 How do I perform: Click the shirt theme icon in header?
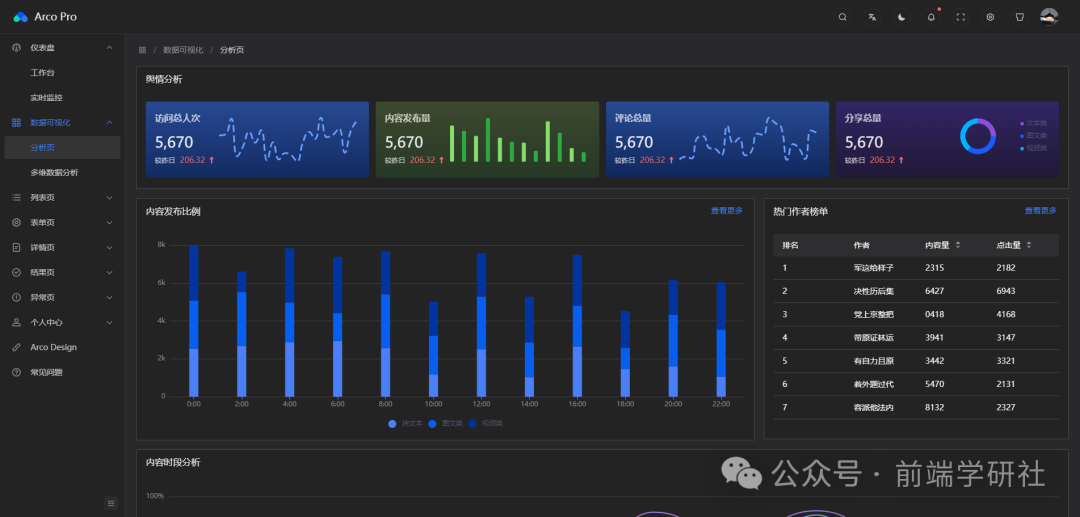[x=1020, y=17]
